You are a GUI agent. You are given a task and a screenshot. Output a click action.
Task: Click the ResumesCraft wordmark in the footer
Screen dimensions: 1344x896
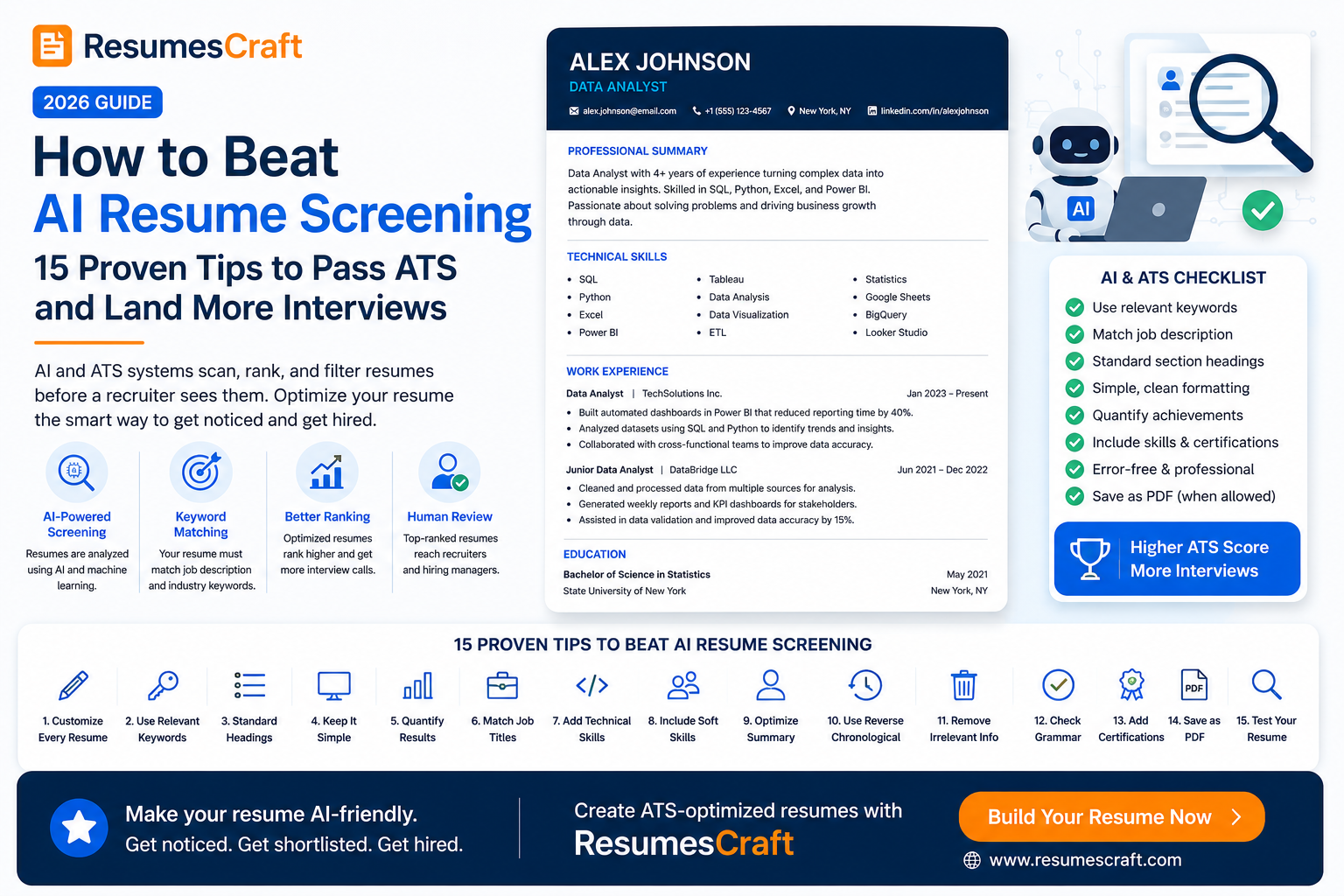pyautogui.click(x=683, y=843)
